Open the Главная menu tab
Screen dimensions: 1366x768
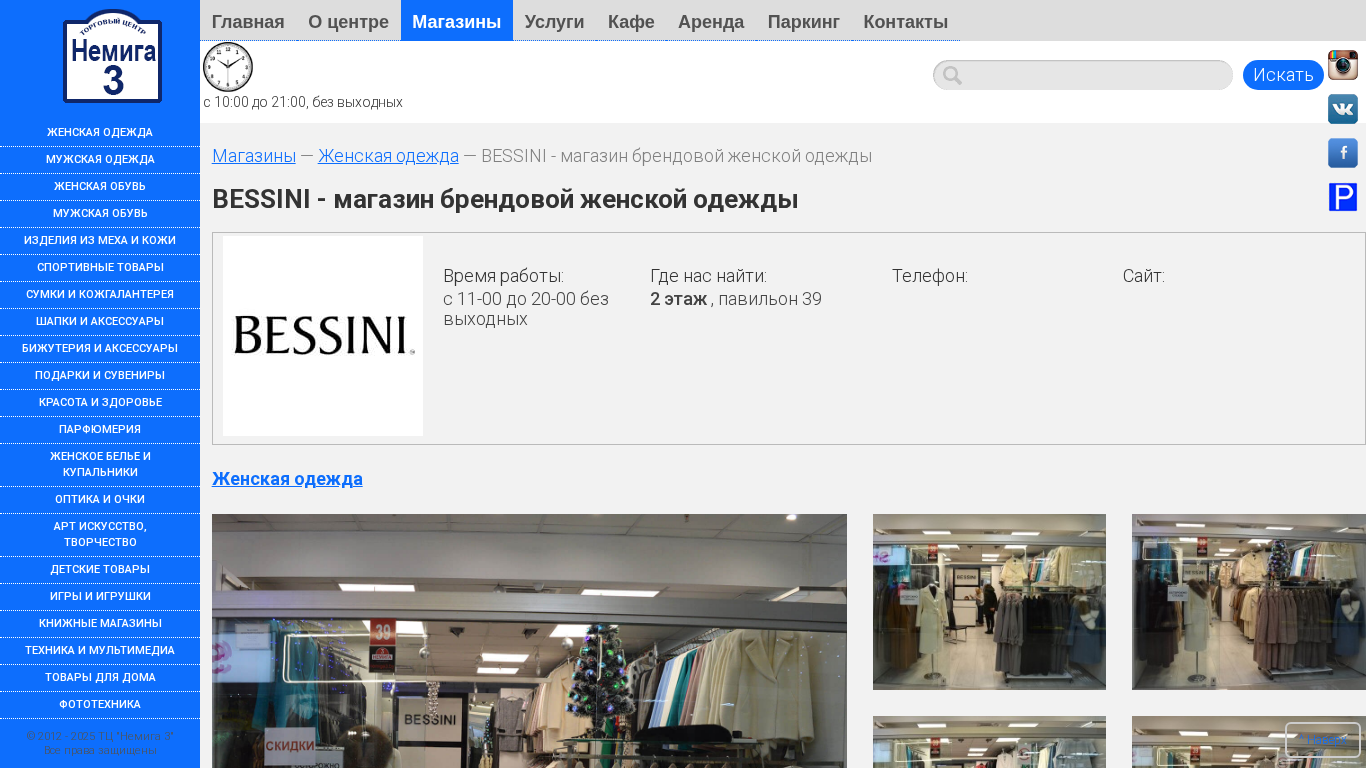click(248, 21)
